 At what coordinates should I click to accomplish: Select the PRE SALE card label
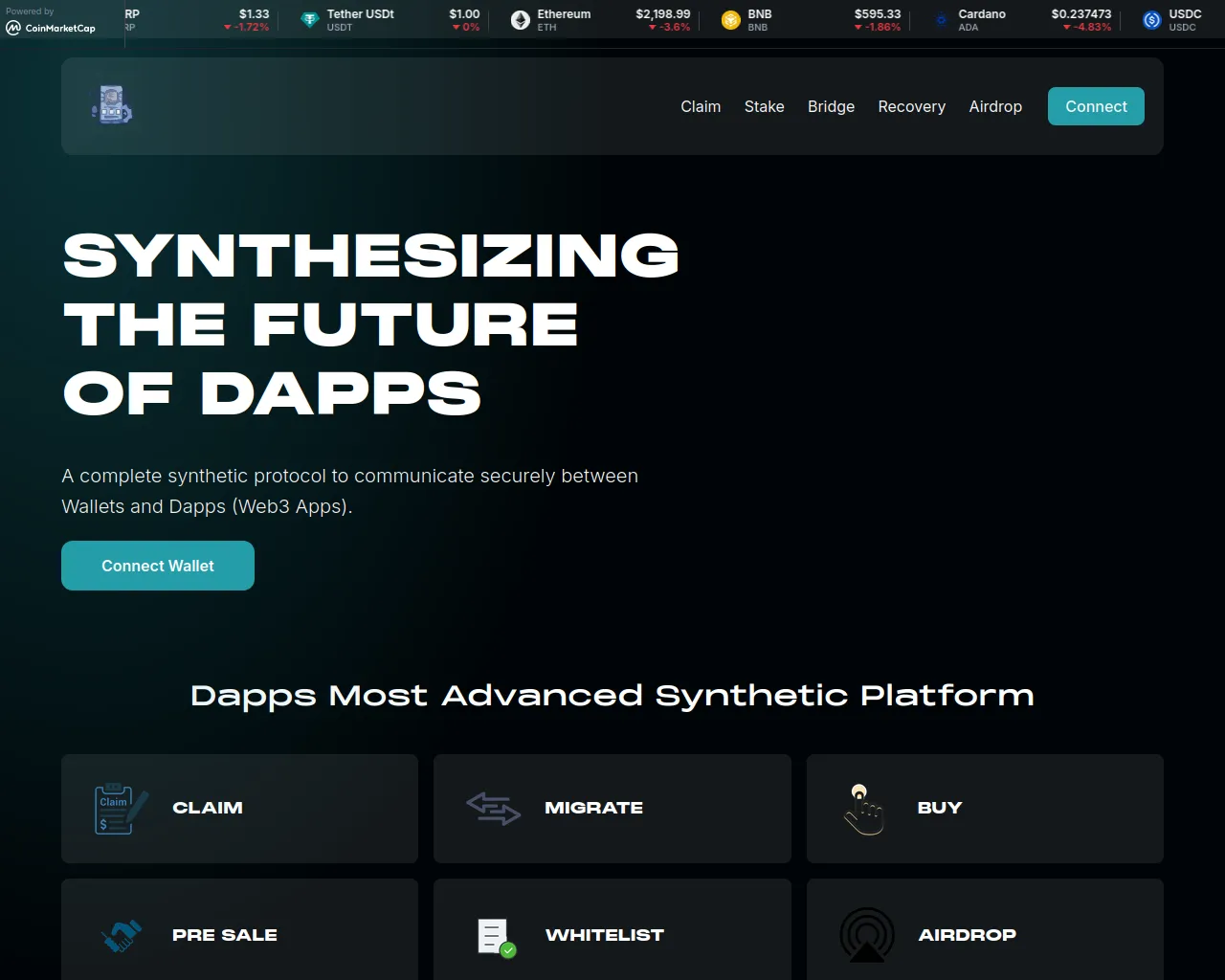pos(225,935)
